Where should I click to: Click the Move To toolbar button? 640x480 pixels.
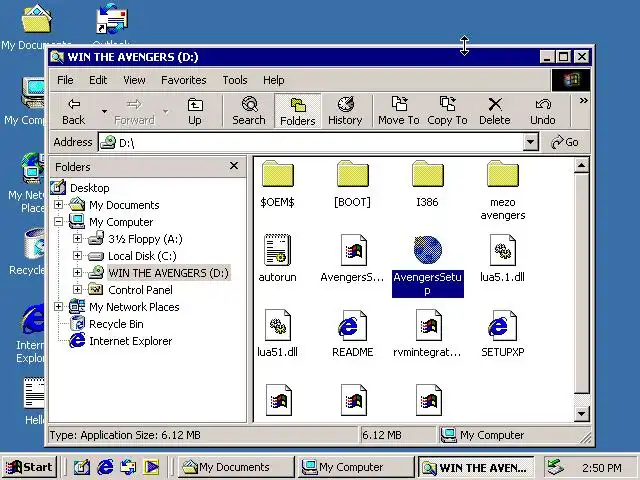pyautogui.click(x=399, y=111)
